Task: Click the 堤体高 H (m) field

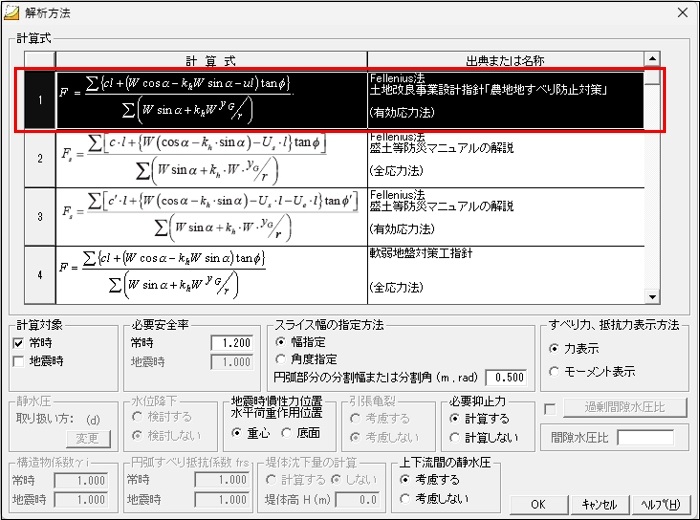Action: pyautogui.click(x=357, y=500)
